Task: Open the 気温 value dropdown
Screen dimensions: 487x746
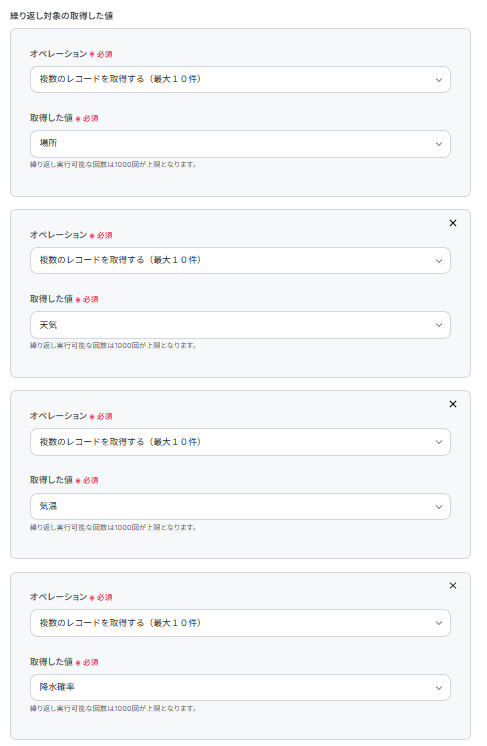Action: coord(240,506)
